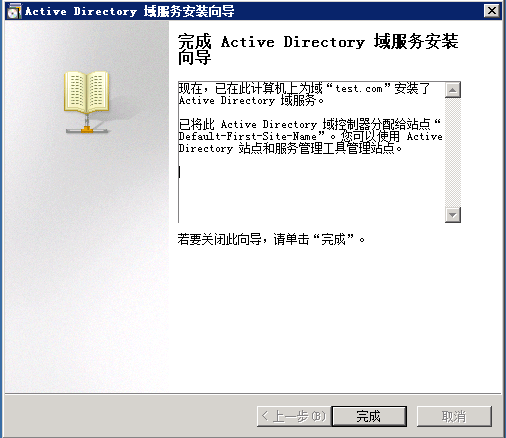Click the scrollbar track in the summary box
The height and width of the screenshot is (438, 506).
453,152
